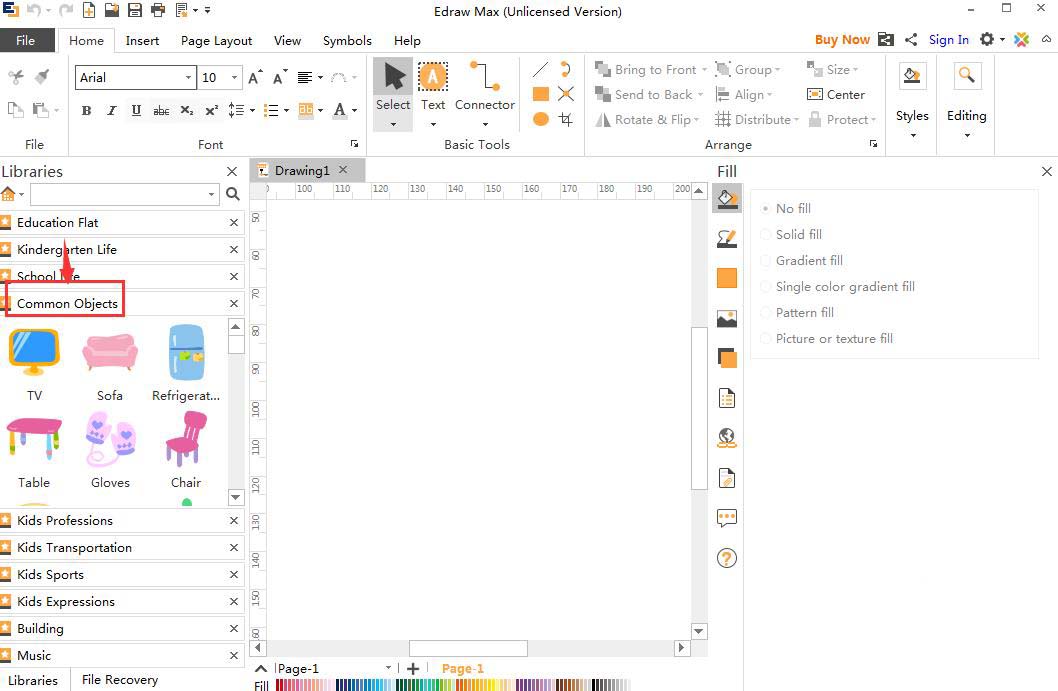The image size is (1058, 691).
Task: Open the font name dropdown
Action: [188, 78]
